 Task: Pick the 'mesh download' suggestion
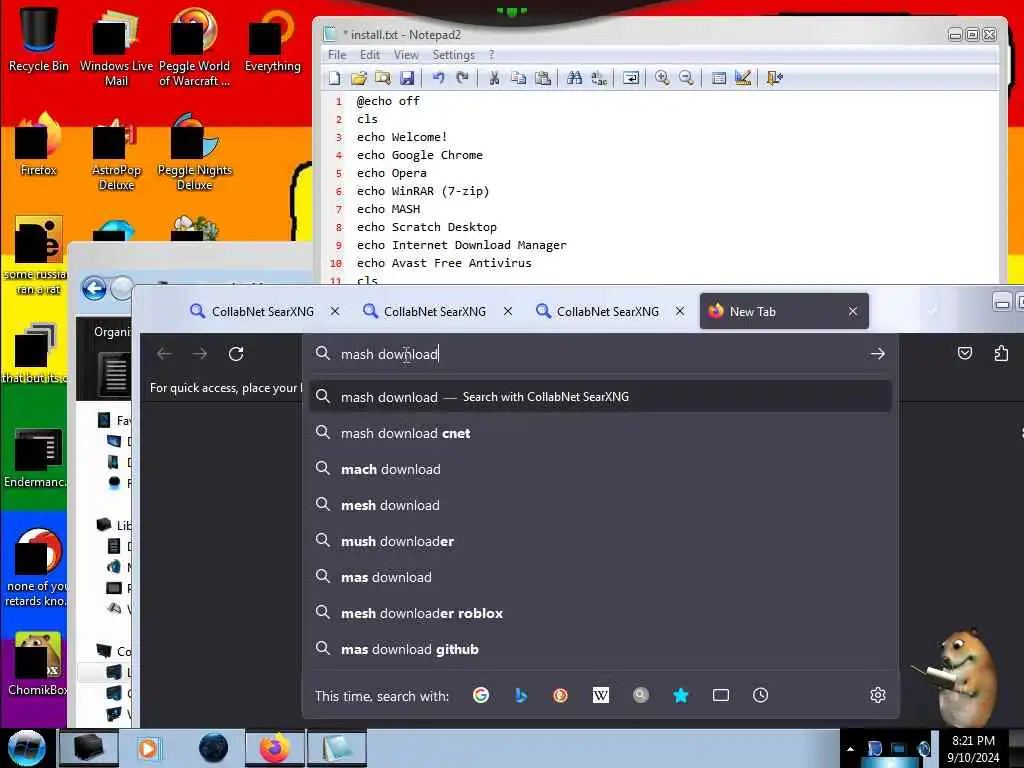pos(600,505)
